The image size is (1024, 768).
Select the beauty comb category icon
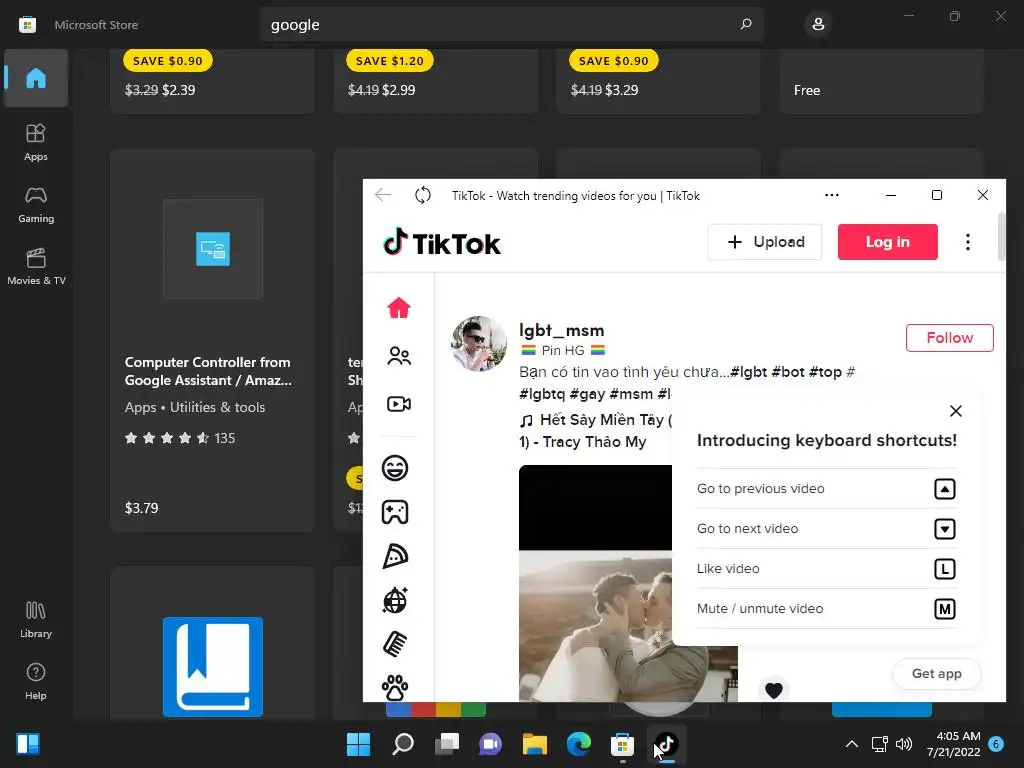coord(395,644)
